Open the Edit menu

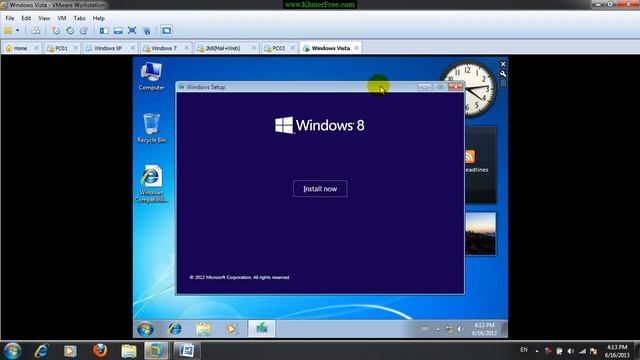pyautogui.click(x=26, y=18)
